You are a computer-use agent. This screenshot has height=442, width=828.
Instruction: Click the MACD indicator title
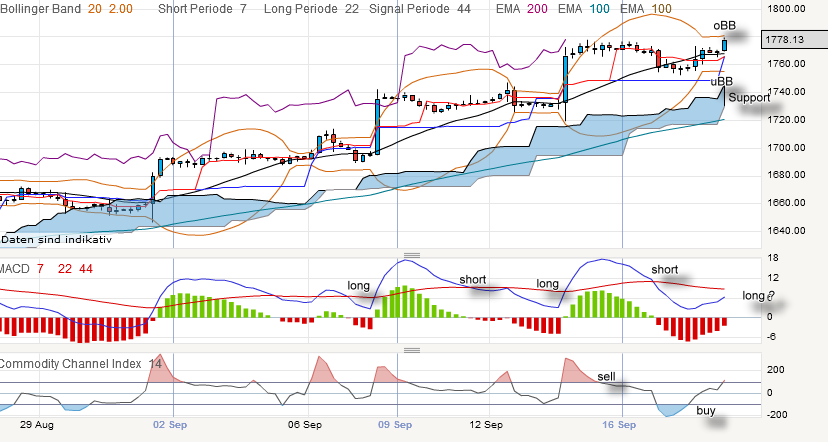click(14, 269)
